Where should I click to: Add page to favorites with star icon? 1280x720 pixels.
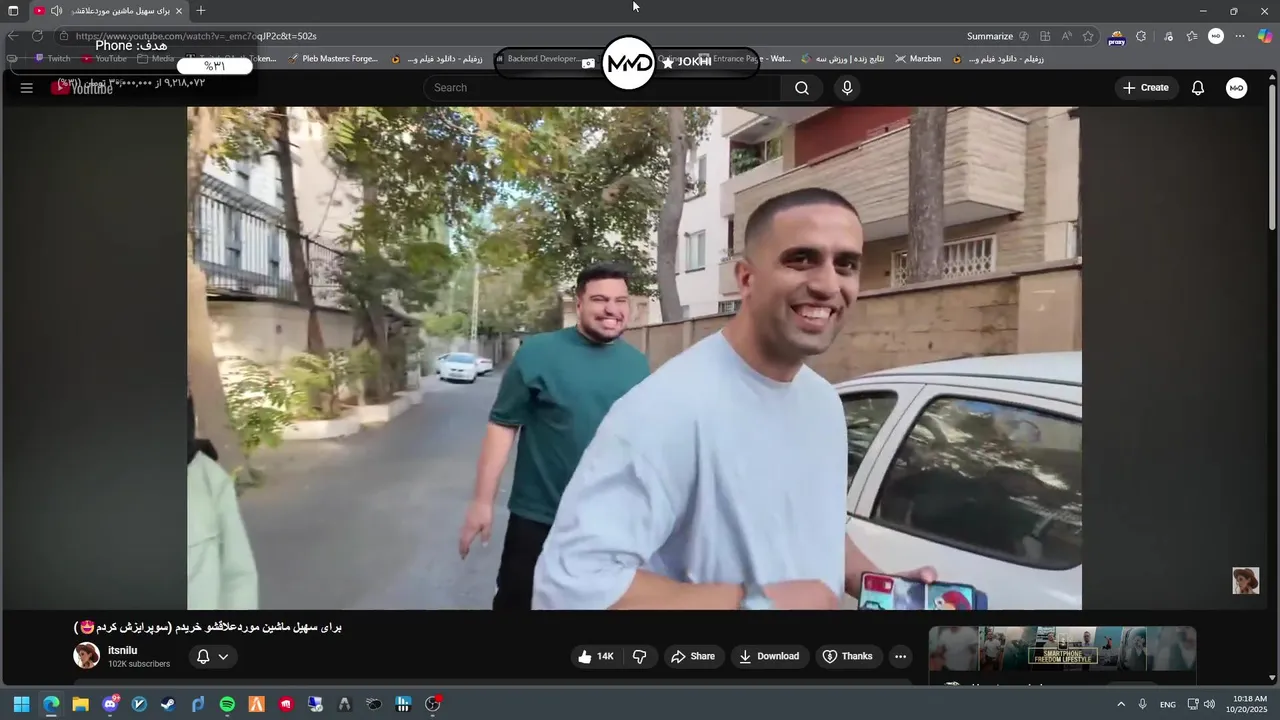[x=1088, y=36]
